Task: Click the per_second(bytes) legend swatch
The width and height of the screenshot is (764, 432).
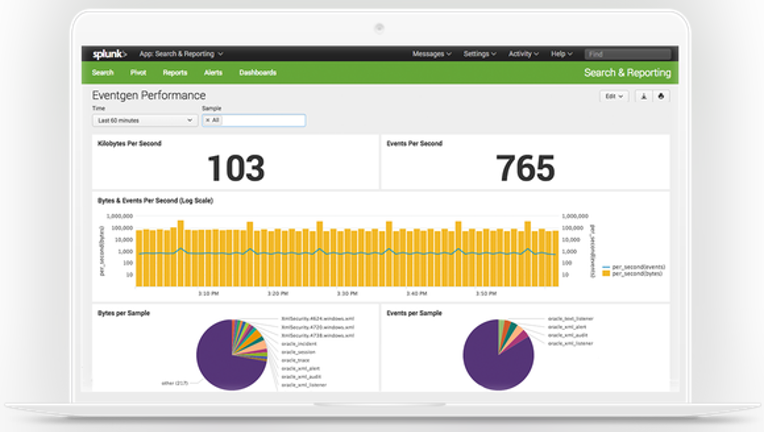Action: pyautogui.click(x=606, y=274)
